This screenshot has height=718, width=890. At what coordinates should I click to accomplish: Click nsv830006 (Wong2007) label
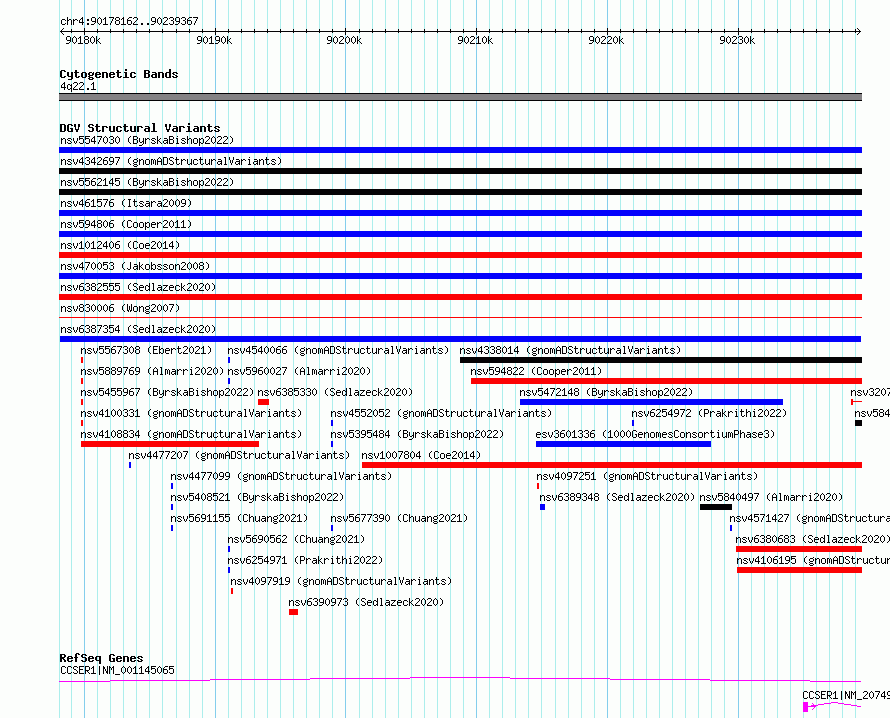[x=120, y=308]
